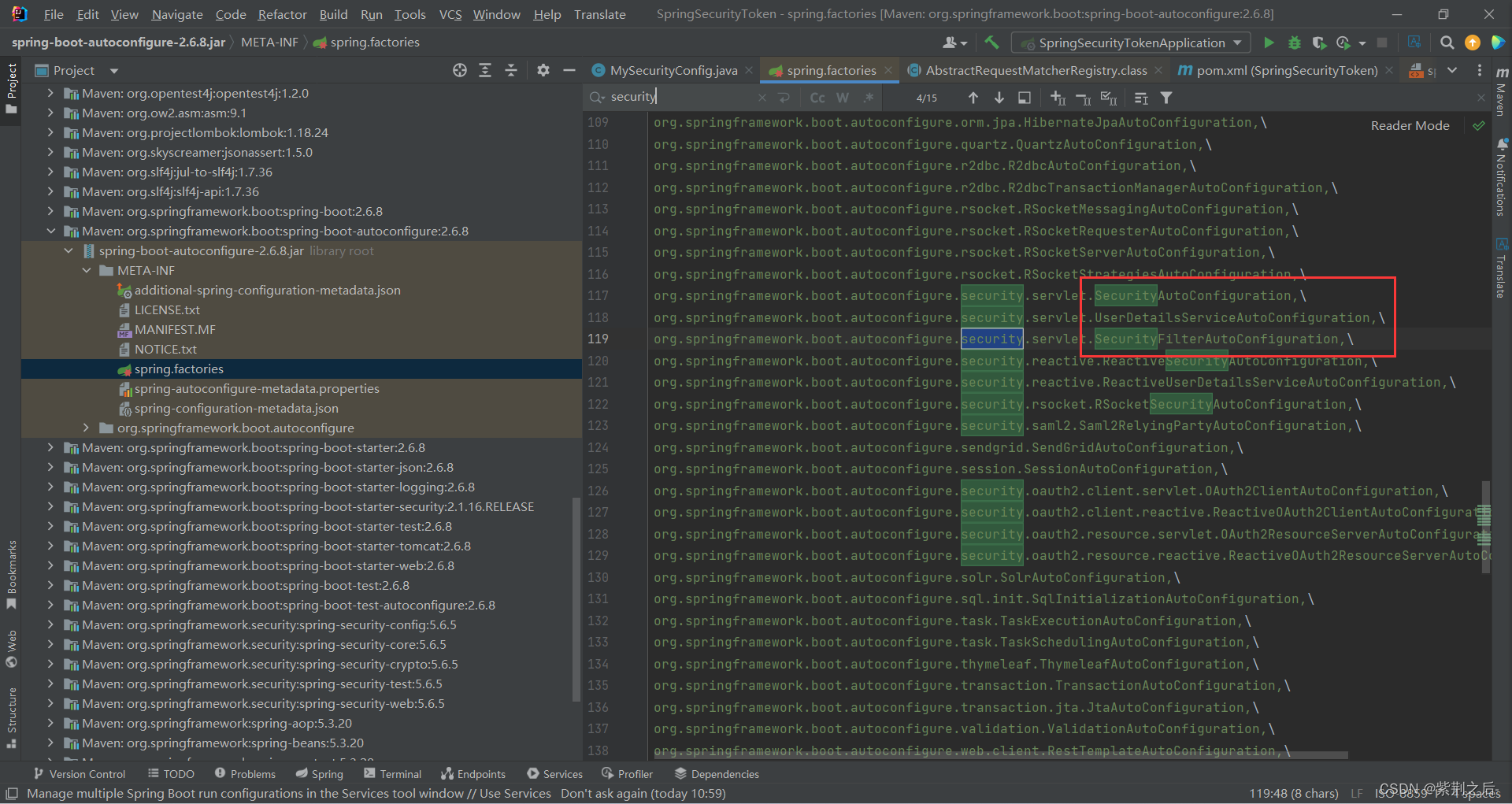
Task: Toggle the Web tool window
Action: pyautogui.click(x=11, y=649)
